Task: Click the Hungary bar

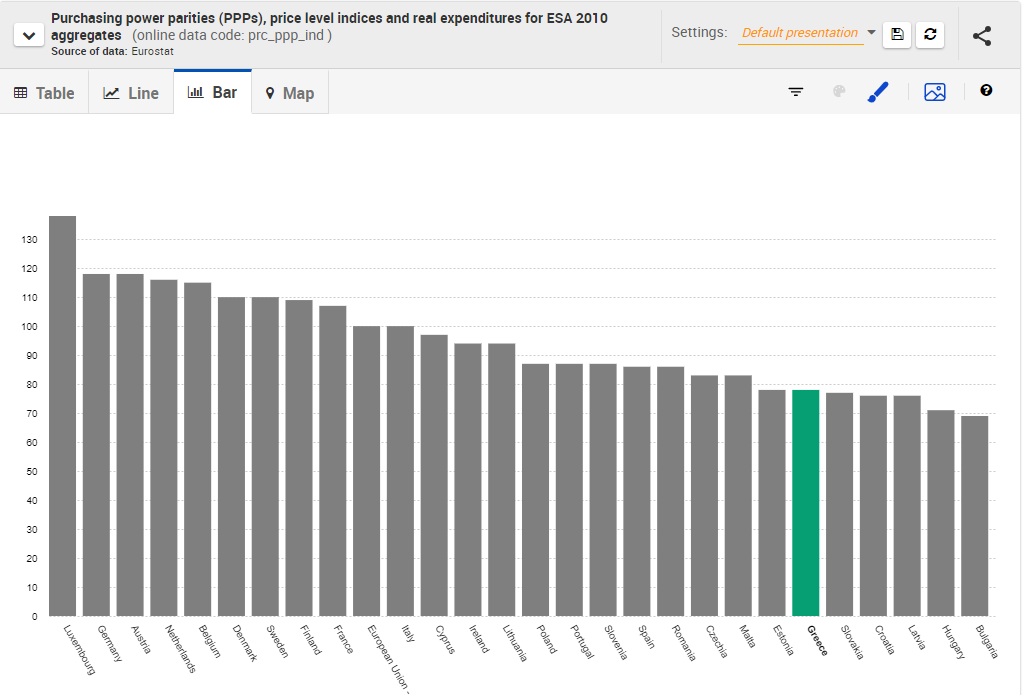Action: point(941,513)
